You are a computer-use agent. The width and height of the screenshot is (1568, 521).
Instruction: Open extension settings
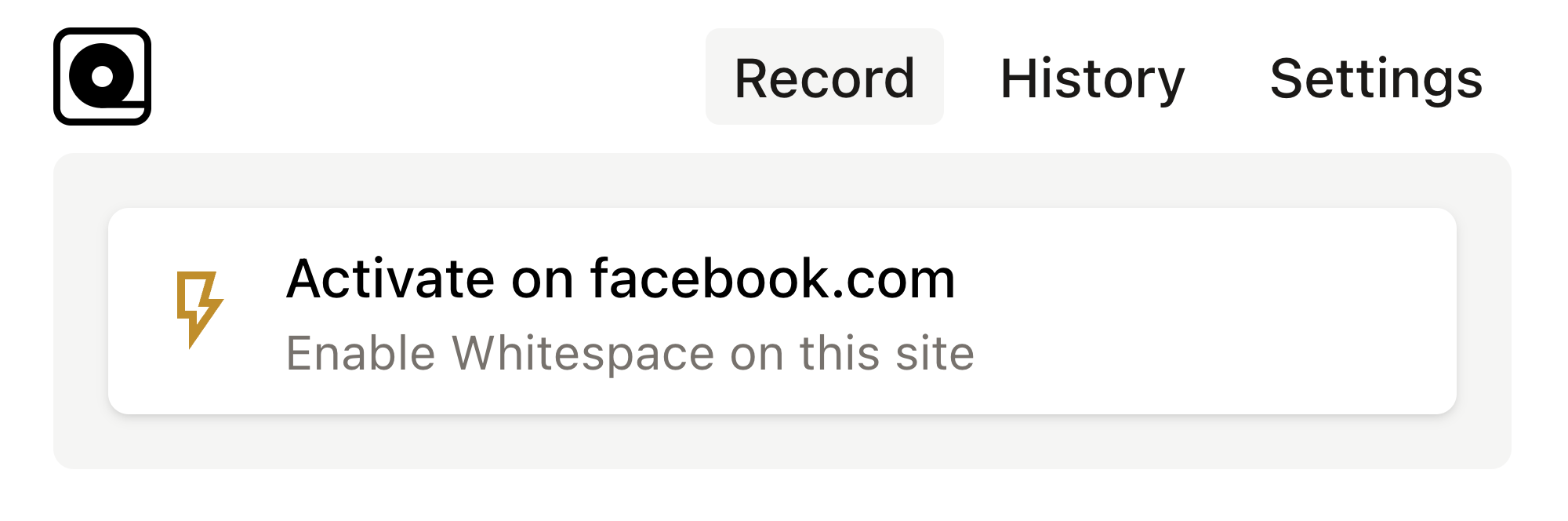click(1376, 78)
